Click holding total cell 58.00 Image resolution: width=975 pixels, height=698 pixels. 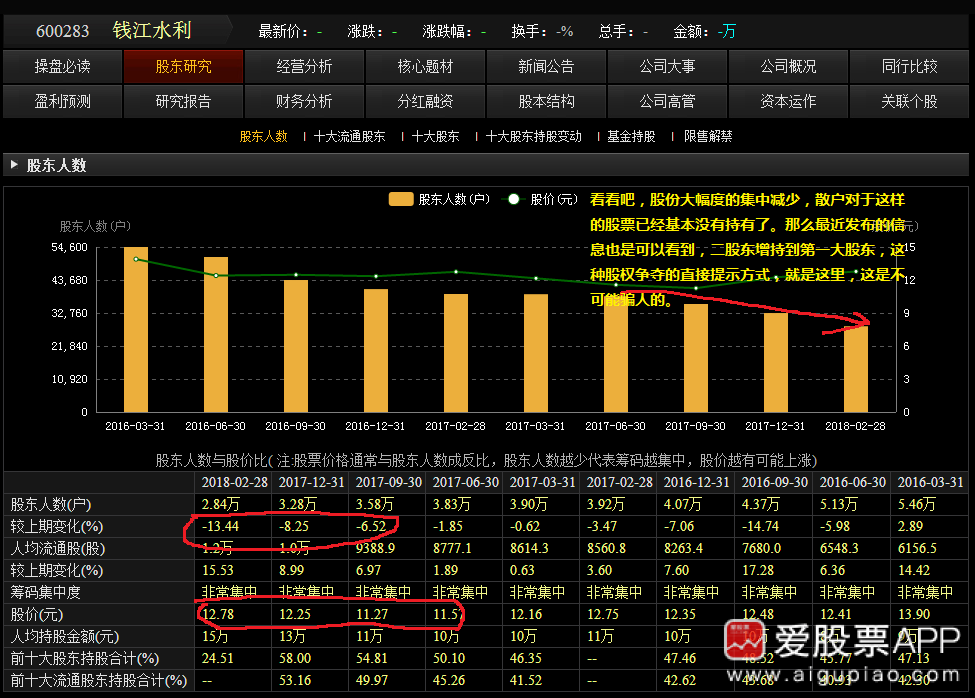[x=295, y=658]
